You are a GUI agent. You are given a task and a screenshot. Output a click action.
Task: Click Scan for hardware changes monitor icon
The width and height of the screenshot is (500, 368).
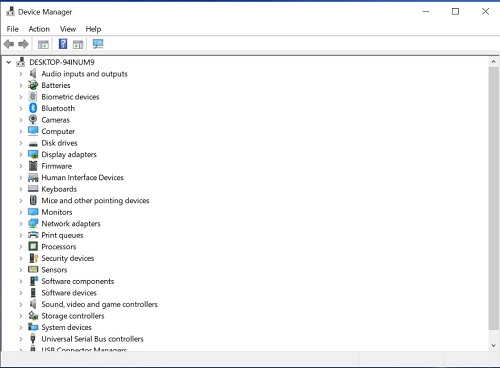coord(98,44)
